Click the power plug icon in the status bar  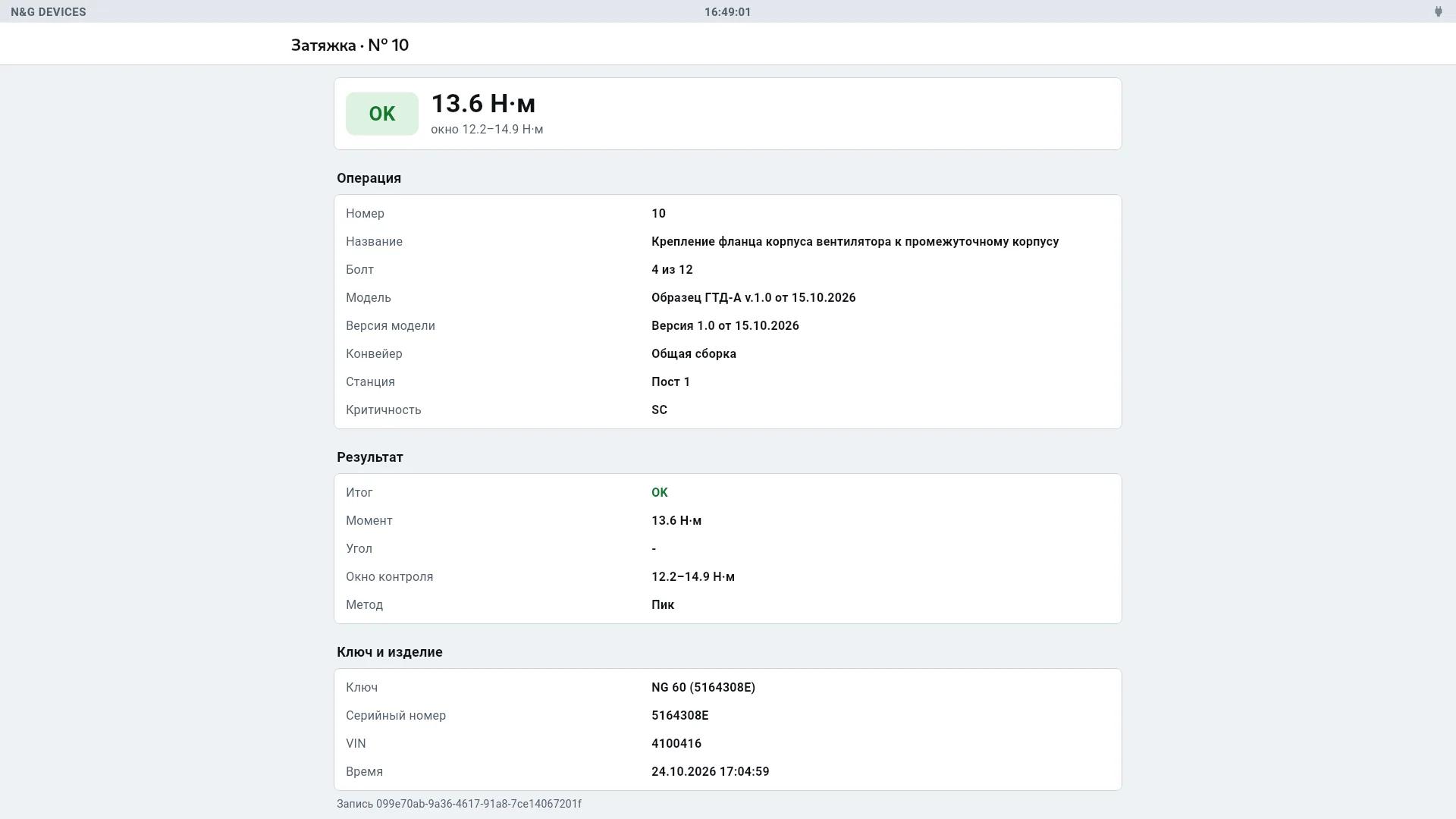point(1438,11)
